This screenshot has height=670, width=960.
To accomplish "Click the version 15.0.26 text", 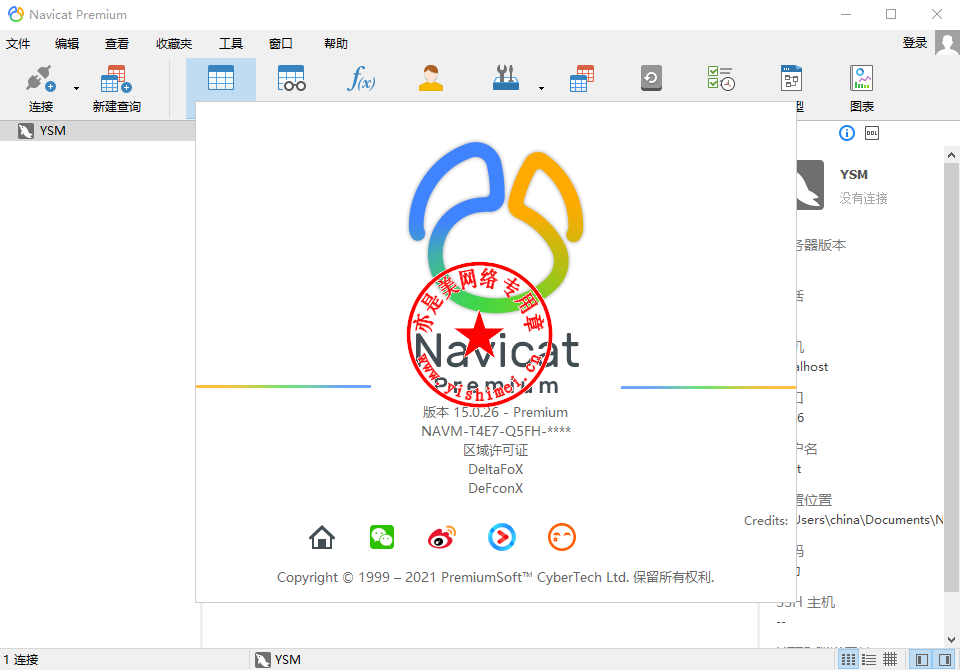I will 495,412.
